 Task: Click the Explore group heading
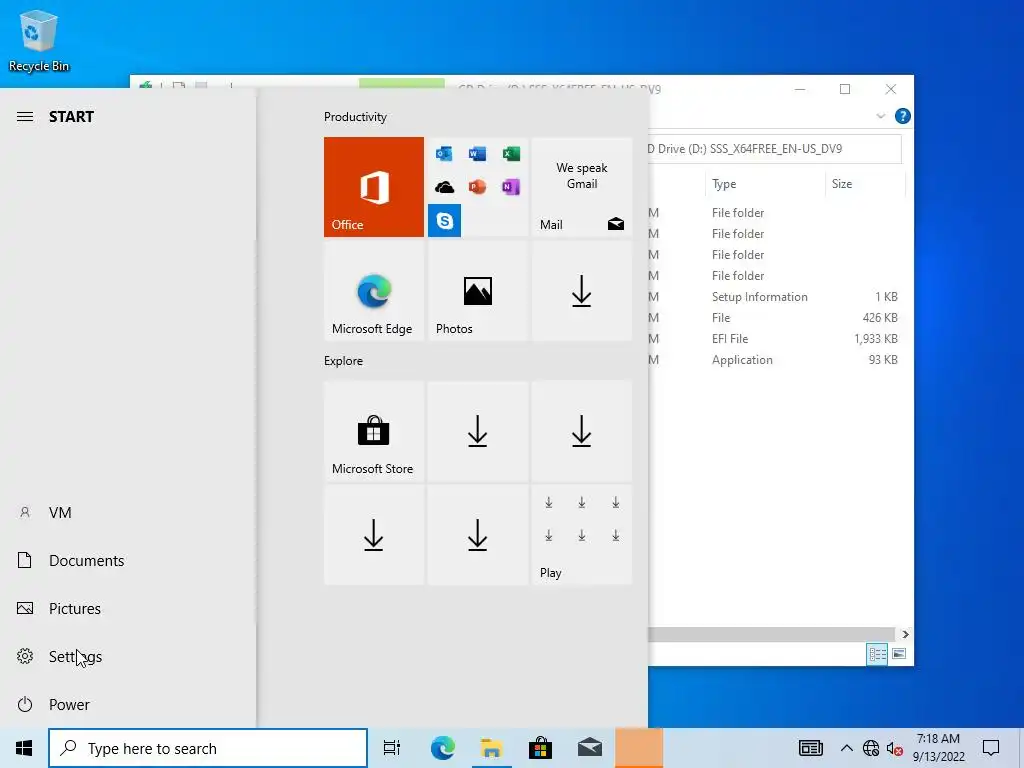click(x=344, y=361)
